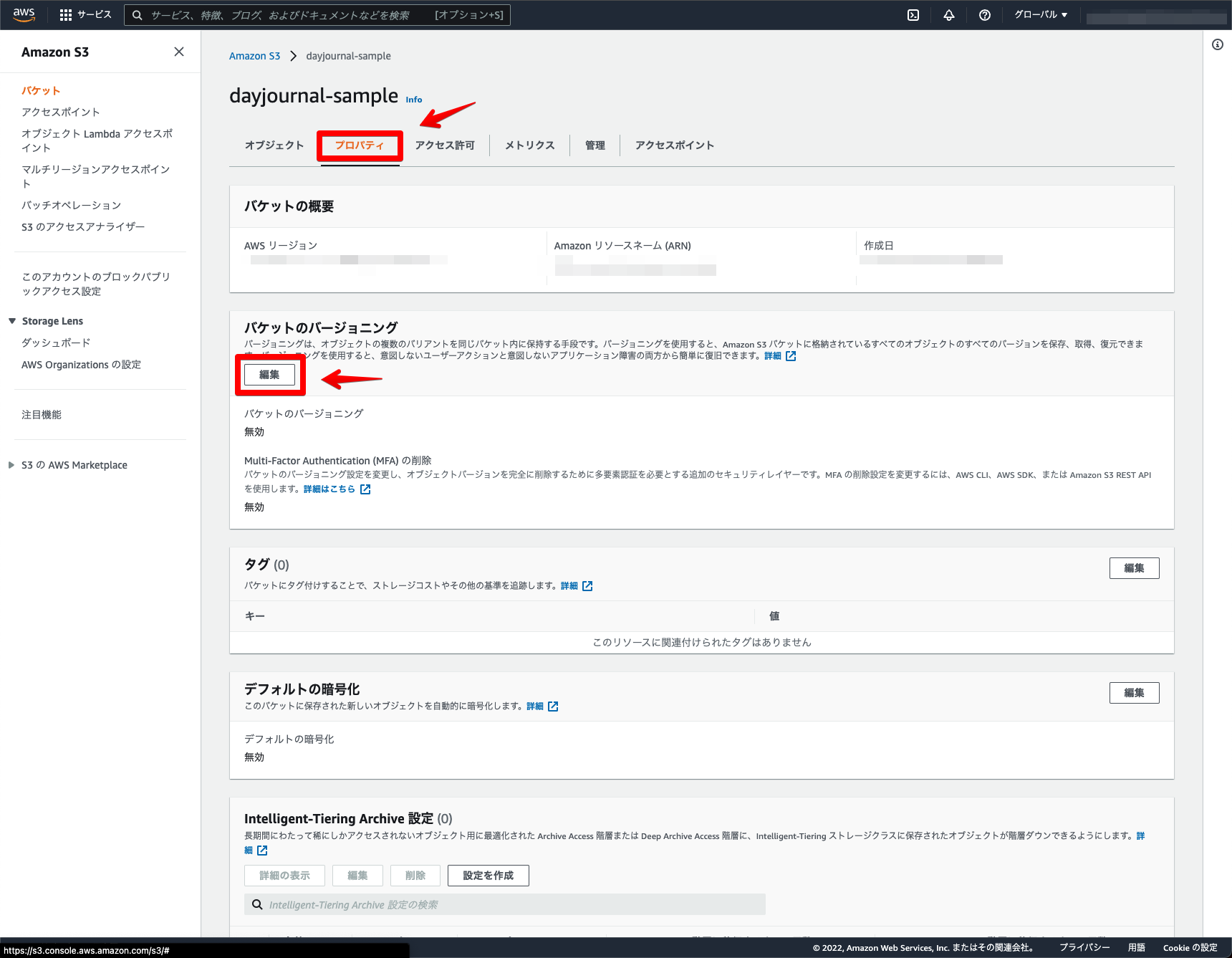Open the メトリクス tab

[530, 145]
